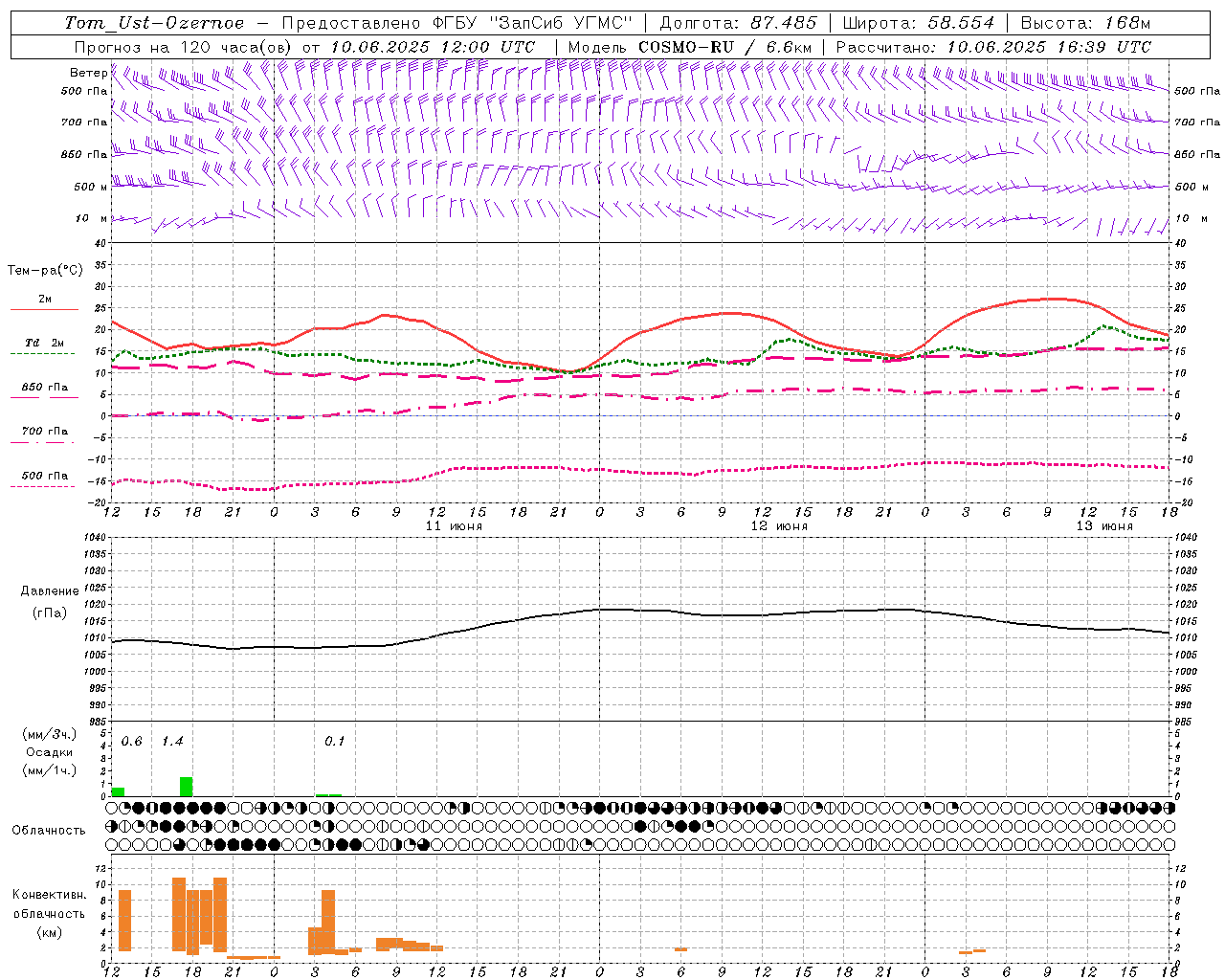Click the (мм/3ч.) precipitation unit label

click(49, 734)
